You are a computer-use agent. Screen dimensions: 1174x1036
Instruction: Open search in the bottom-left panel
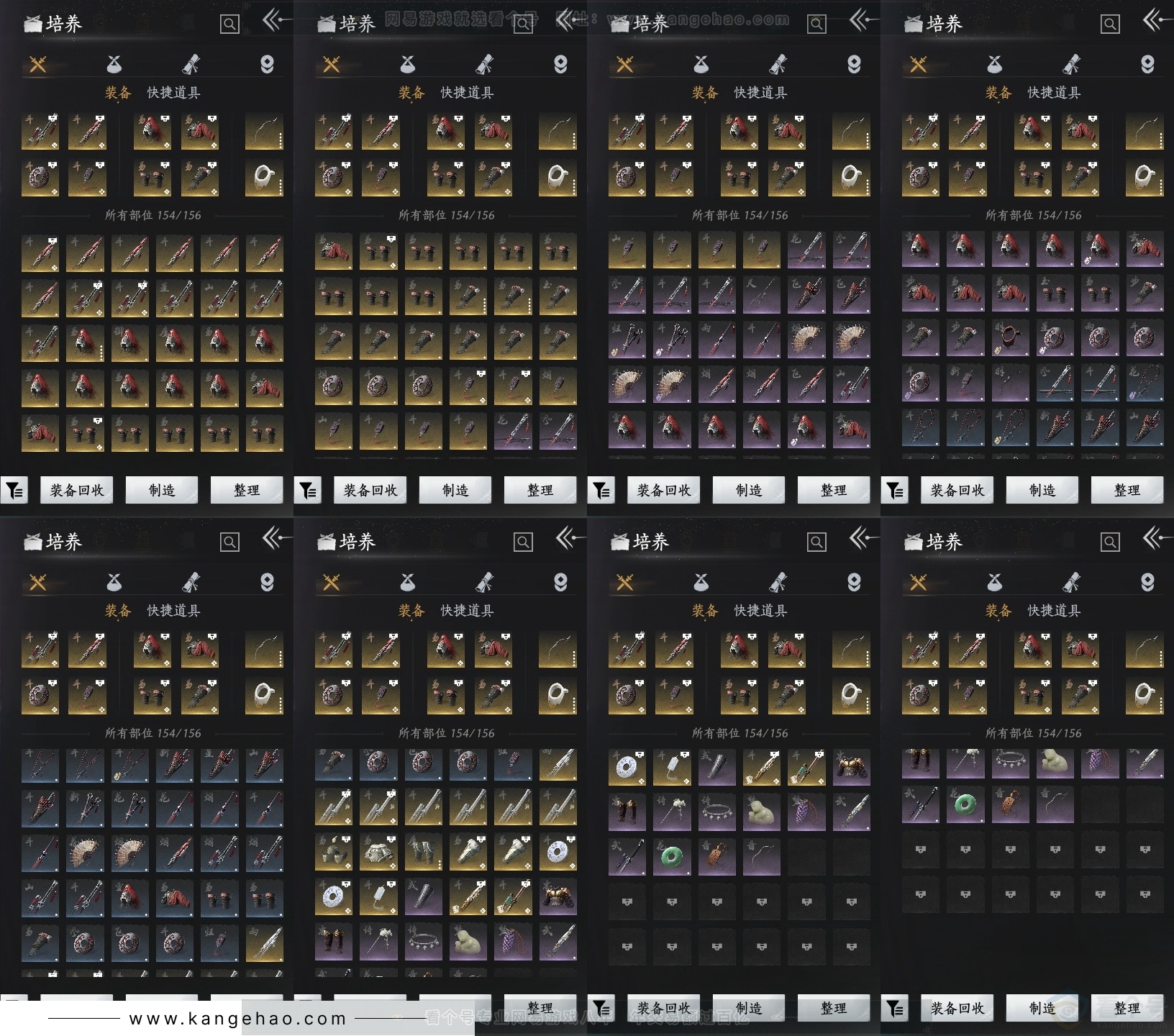click(x=229, y=542)
